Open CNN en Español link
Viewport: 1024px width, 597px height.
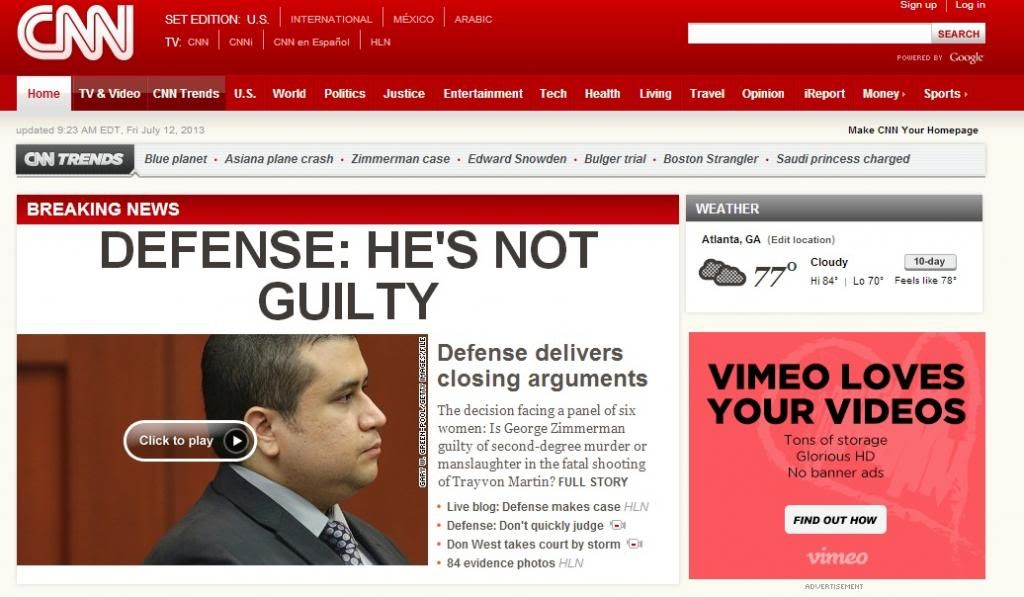tap(312, 42)
